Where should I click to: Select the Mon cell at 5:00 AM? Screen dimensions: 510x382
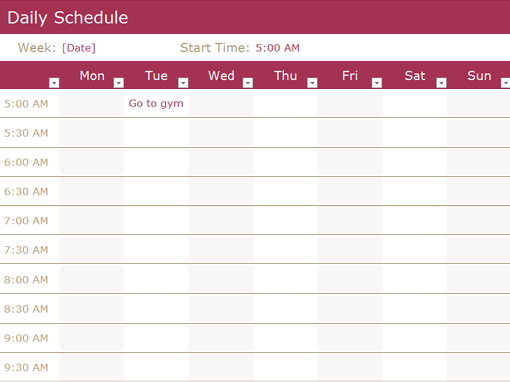click(x=92, y=103)
